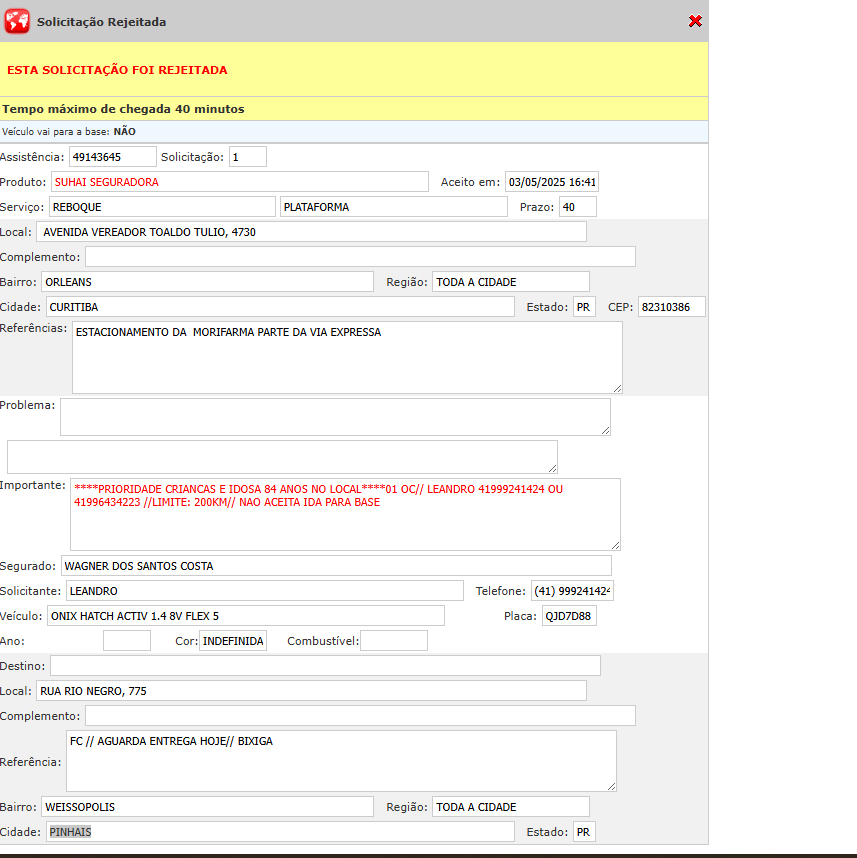Click the Serviço field containing REBOQUE

161,207
